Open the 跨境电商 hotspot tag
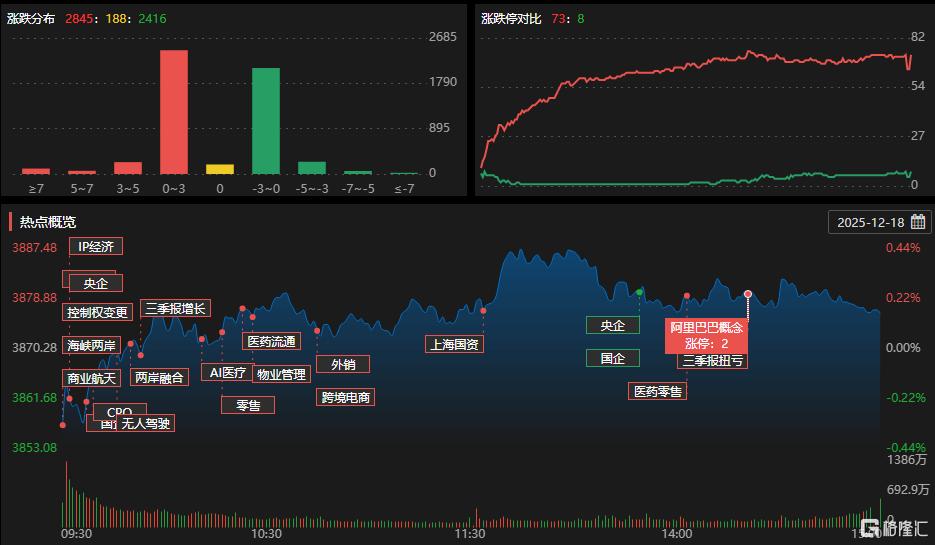 346,397
